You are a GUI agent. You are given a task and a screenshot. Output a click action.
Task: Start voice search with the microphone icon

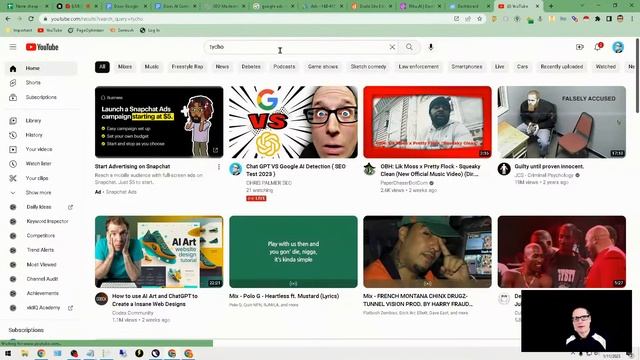coord(431,47)
